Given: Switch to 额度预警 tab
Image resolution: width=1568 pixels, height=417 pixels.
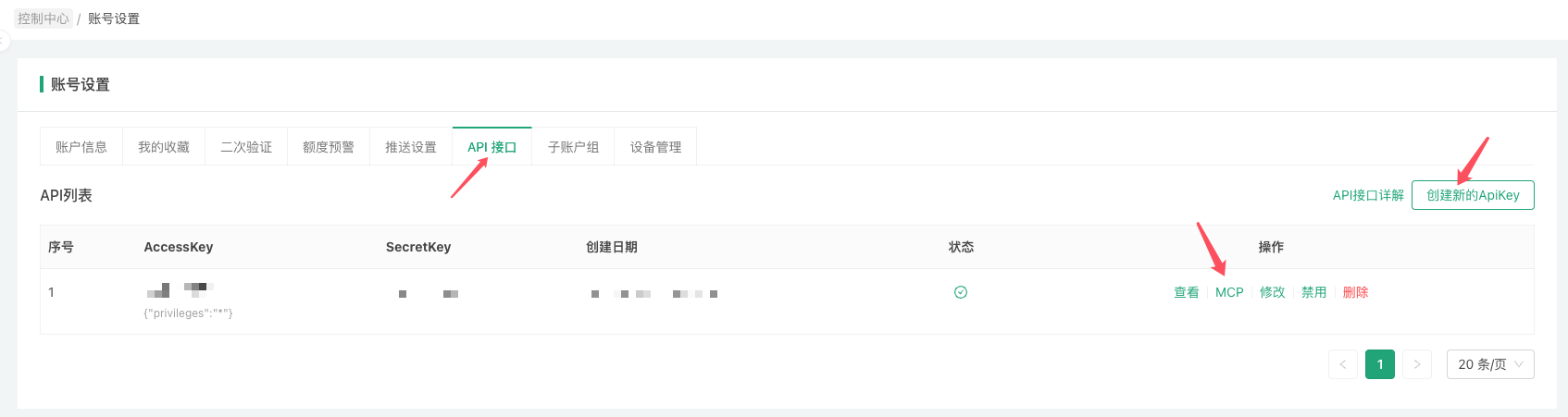Looking at the screenshot, I should click(329, 147).
